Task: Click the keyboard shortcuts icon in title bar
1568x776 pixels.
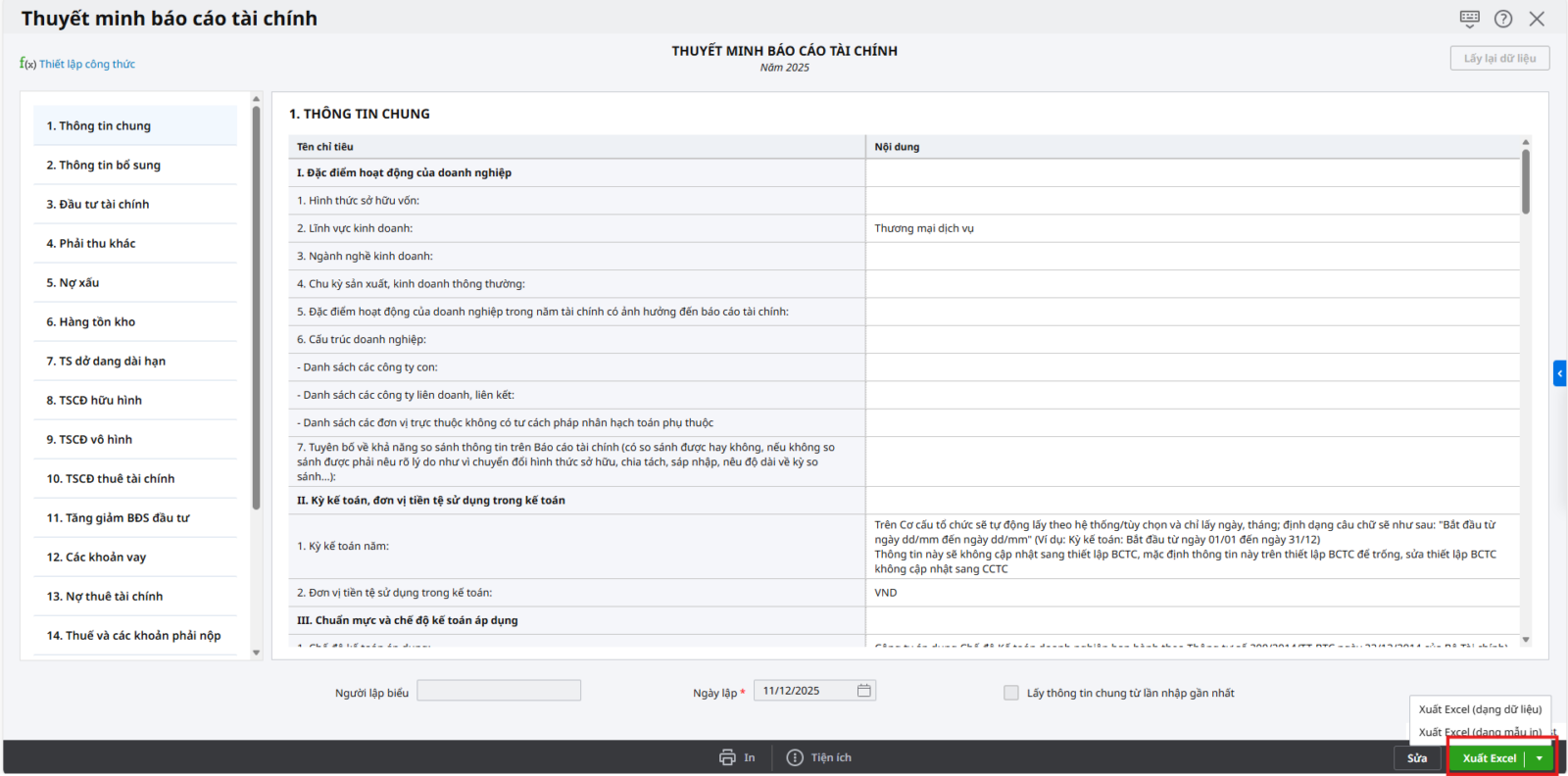Action: tap(1469, 19)
